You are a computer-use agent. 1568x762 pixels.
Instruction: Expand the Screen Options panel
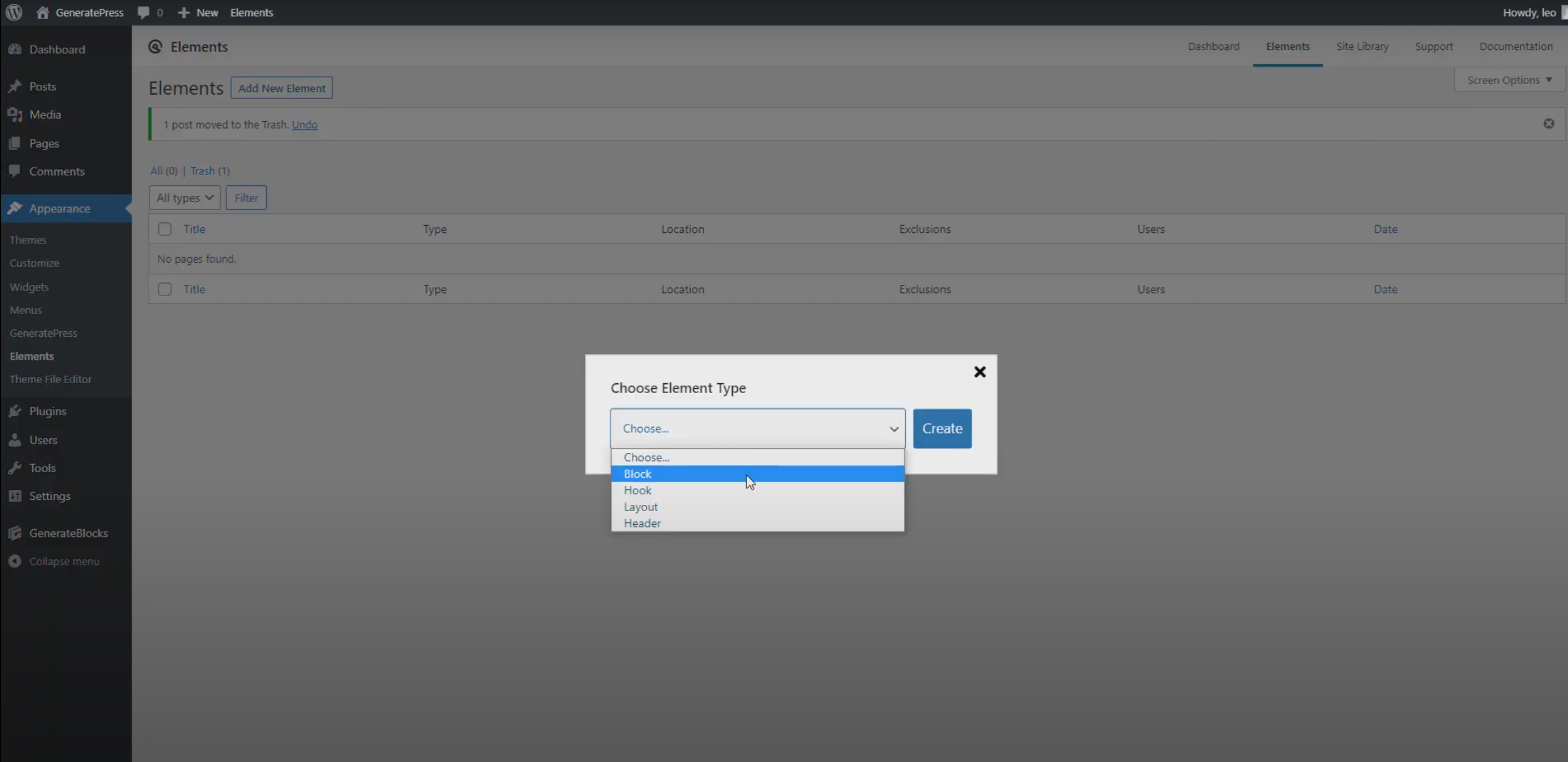click(x=1509, y=80)
